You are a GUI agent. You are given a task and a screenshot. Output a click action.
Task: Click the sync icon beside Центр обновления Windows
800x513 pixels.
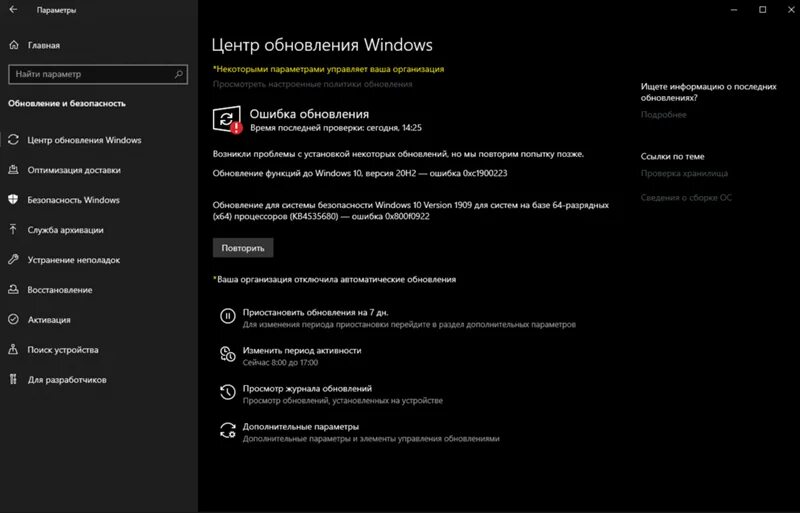[13, 139]
